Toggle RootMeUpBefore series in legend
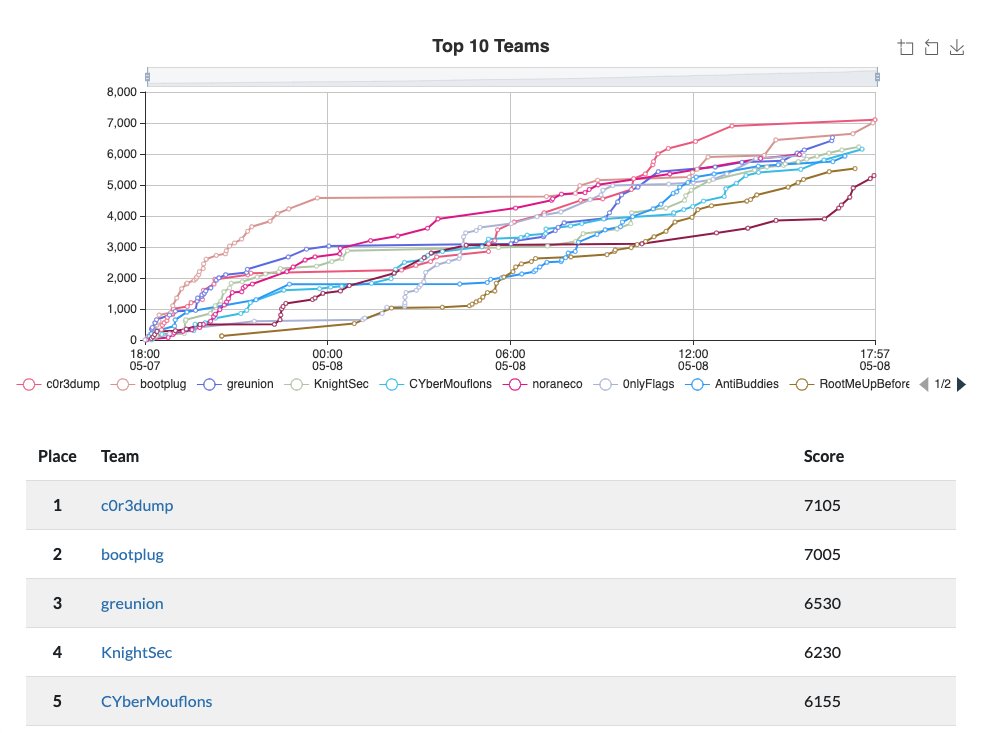Screen dimensions: 982x733 (849, 384)
